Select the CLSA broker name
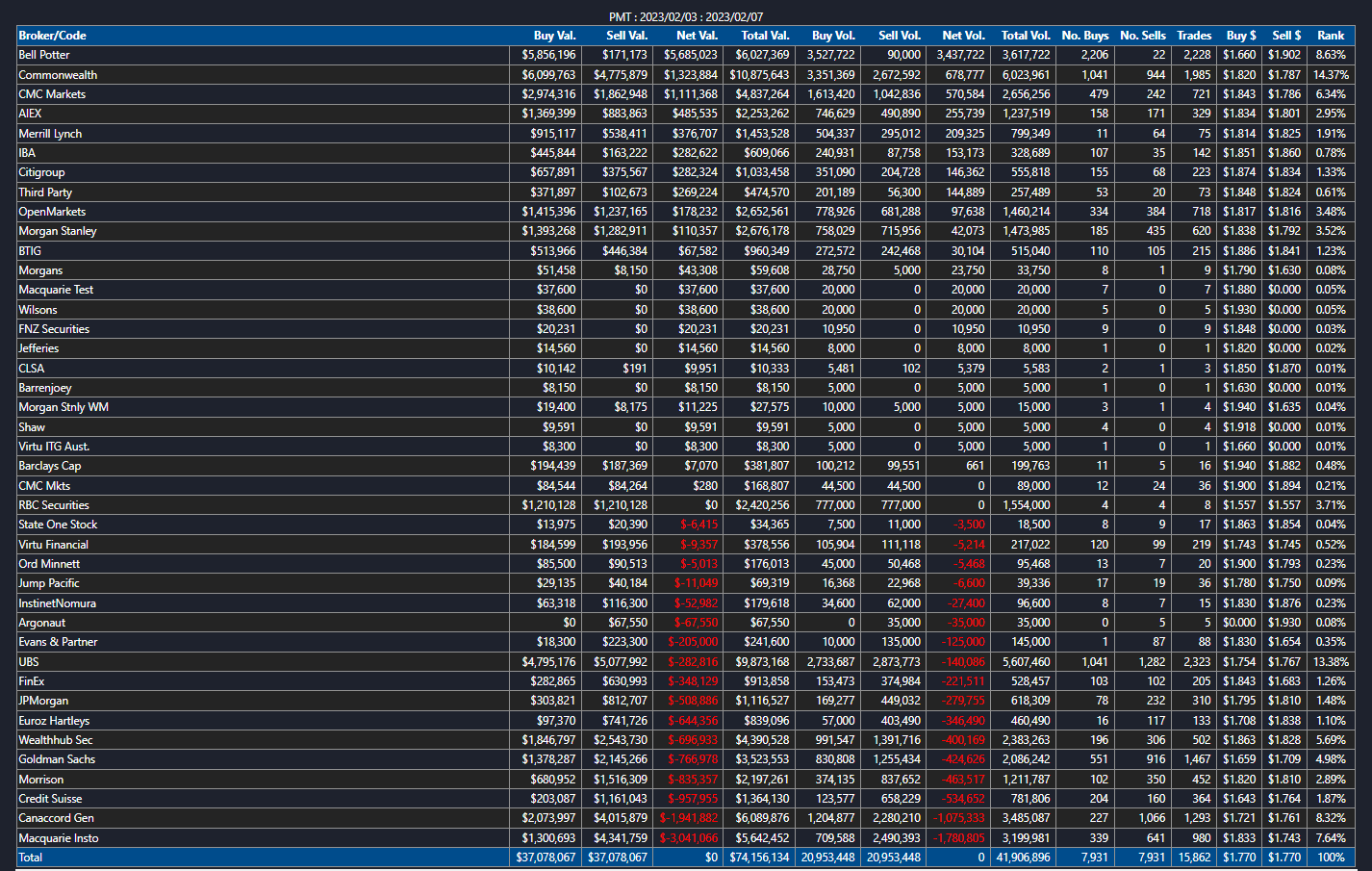Image resolution: width=1372 pixels, height=871 pixels. [31, 369]
